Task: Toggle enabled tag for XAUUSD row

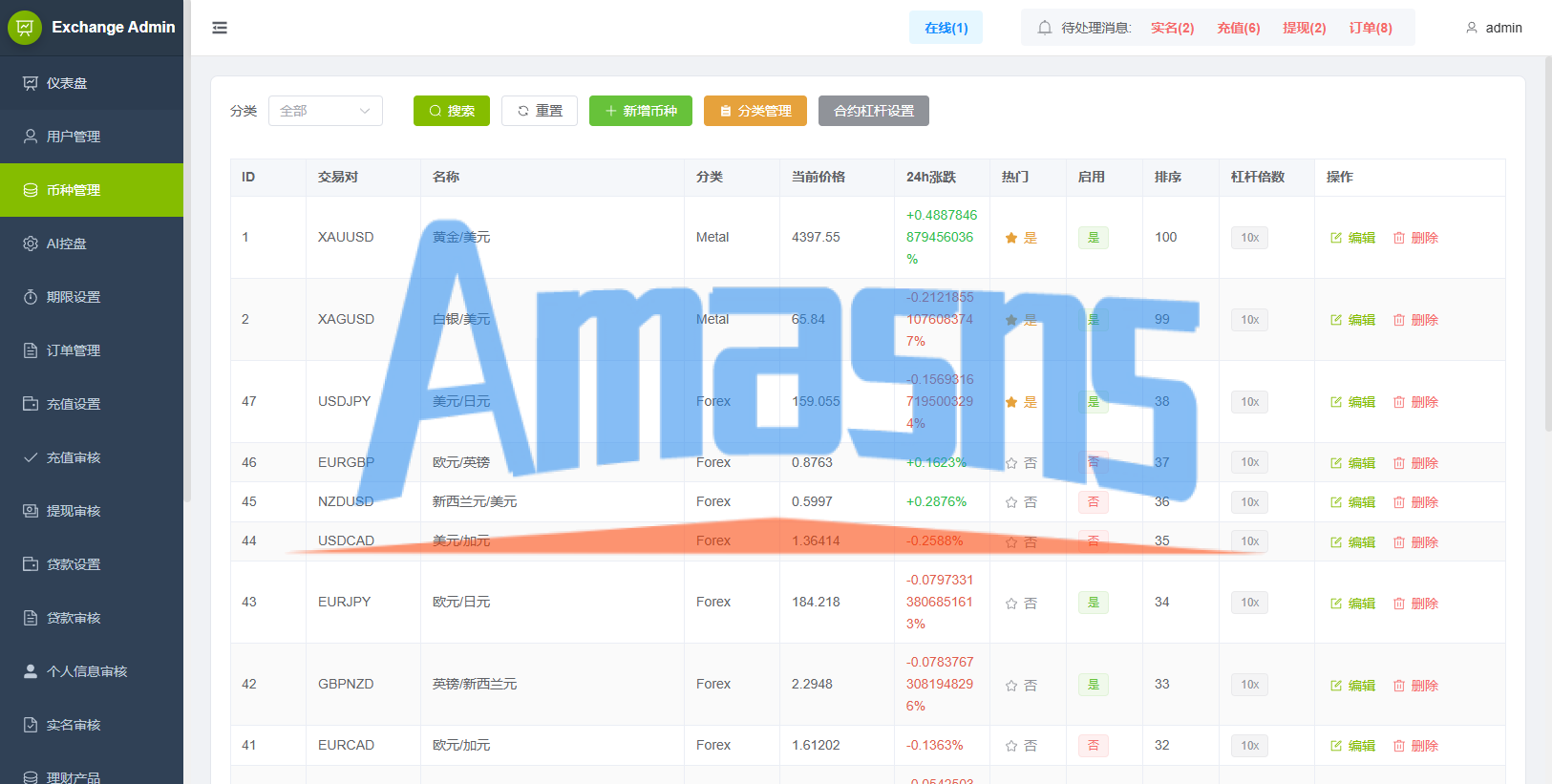Action: (1094, 238)
